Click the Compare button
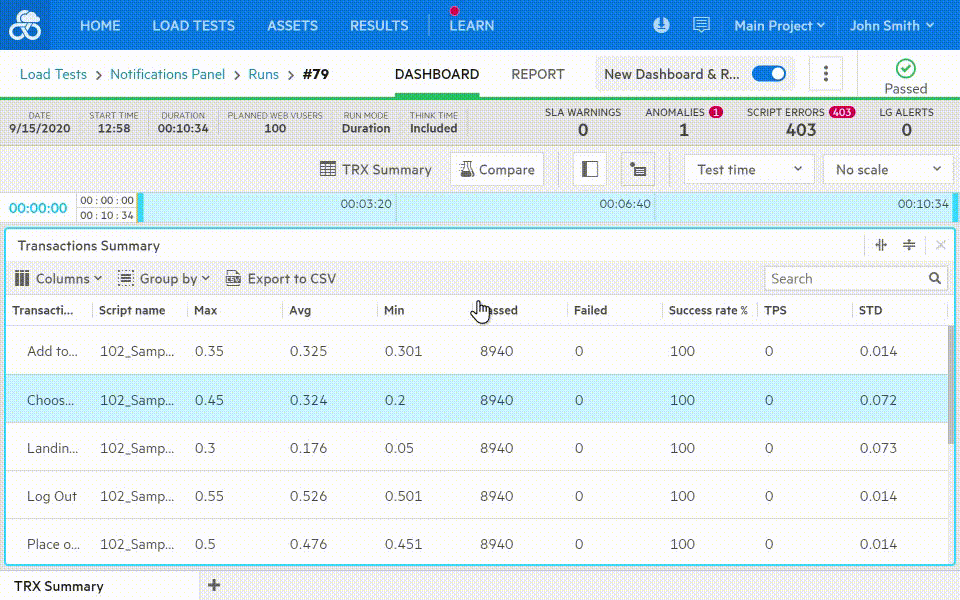Image resolution: width=960 pixels, height=600 pixels. coord(497,170)
